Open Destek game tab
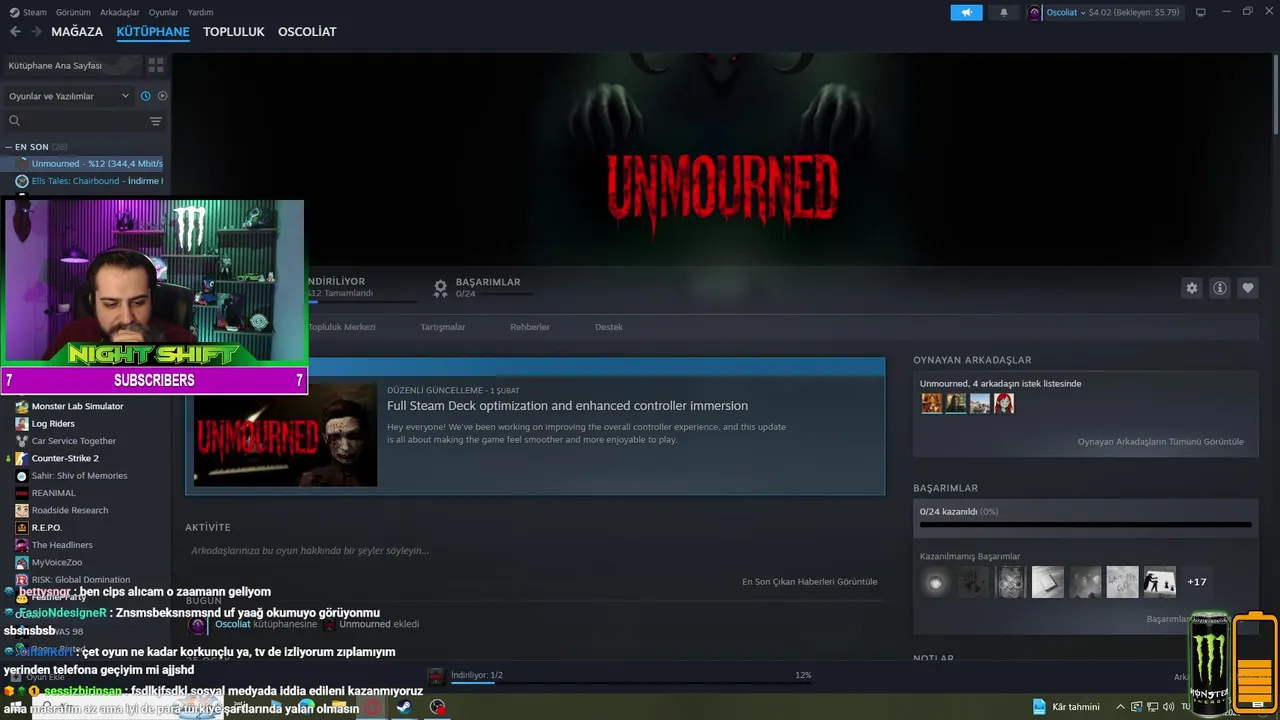This screenshot has width=1280, height=720. click(609, 327)
